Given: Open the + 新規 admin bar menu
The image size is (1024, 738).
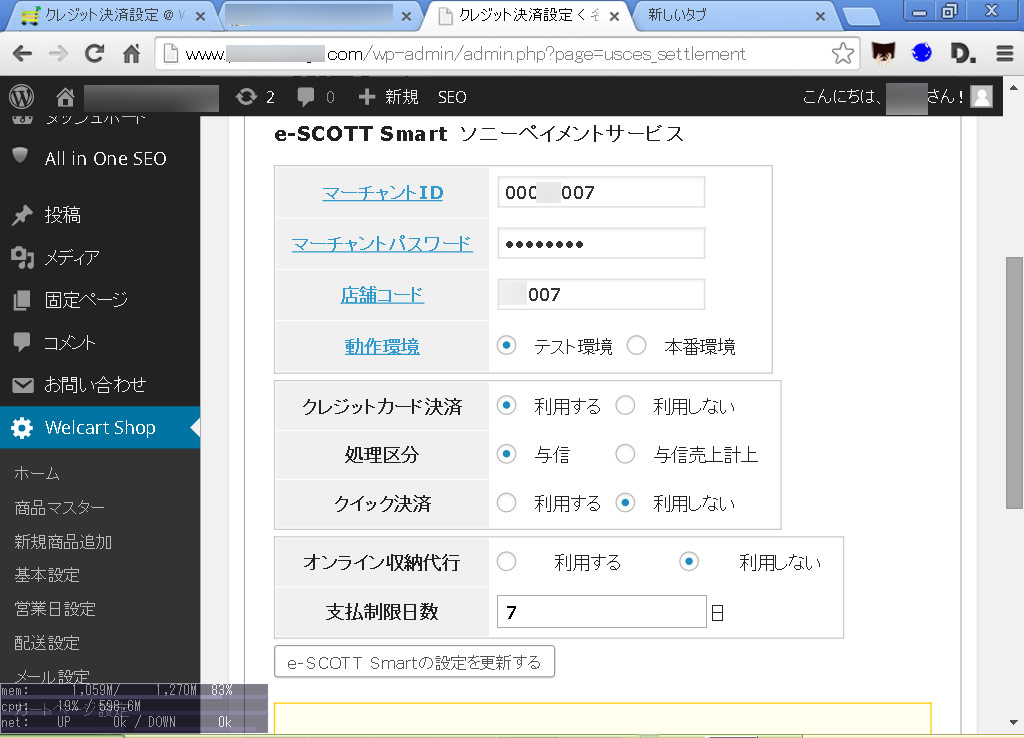Looking at the screenshot, I should click(x=389, y=97).
